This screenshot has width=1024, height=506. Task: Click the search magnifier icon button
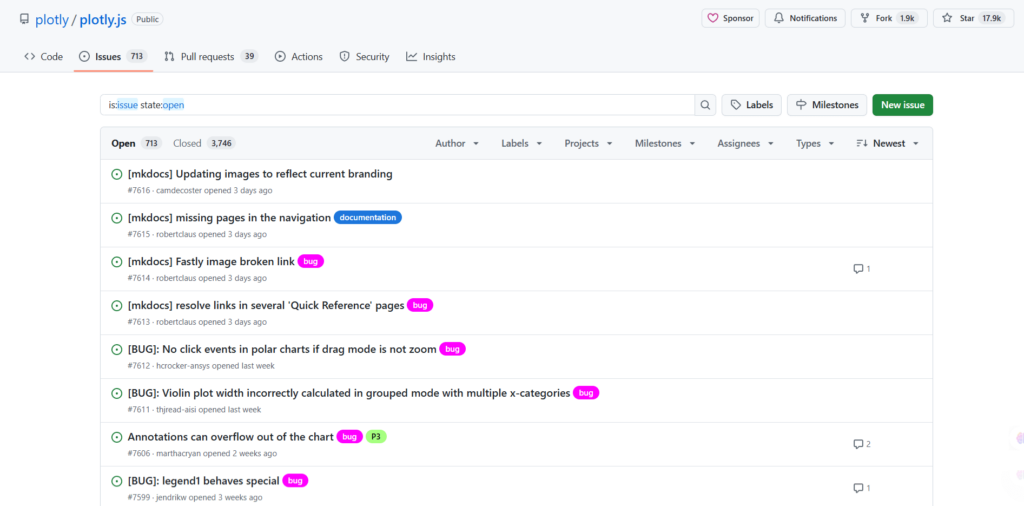coord(705,105)
